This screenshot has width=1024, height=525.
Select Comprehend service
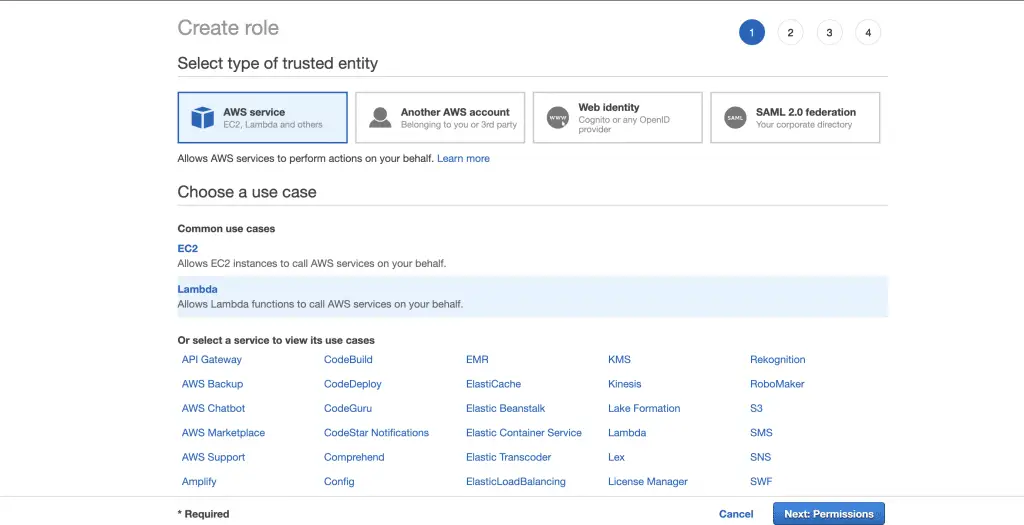coord(354,457)
